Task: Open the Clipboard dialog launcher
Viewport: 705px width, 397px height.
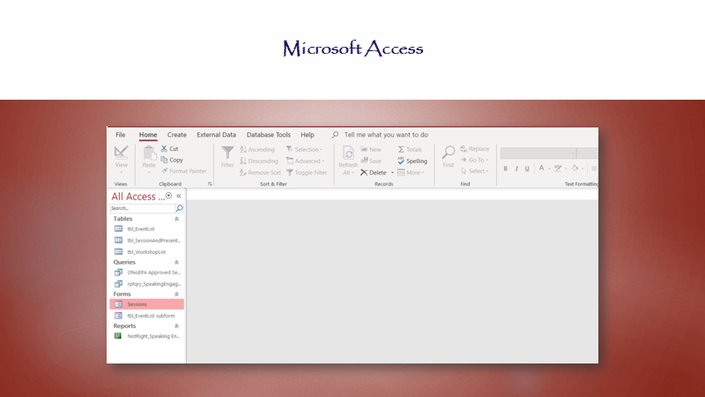Action: [x=210, y=184]
